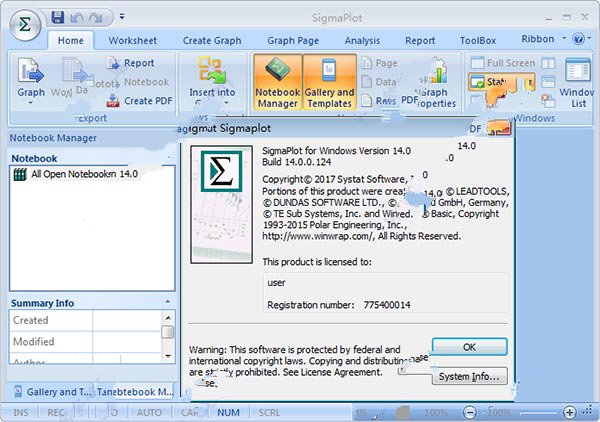Click the System Info... button
This screenshot has height=422, width=600.
click(x=470, y=376)
